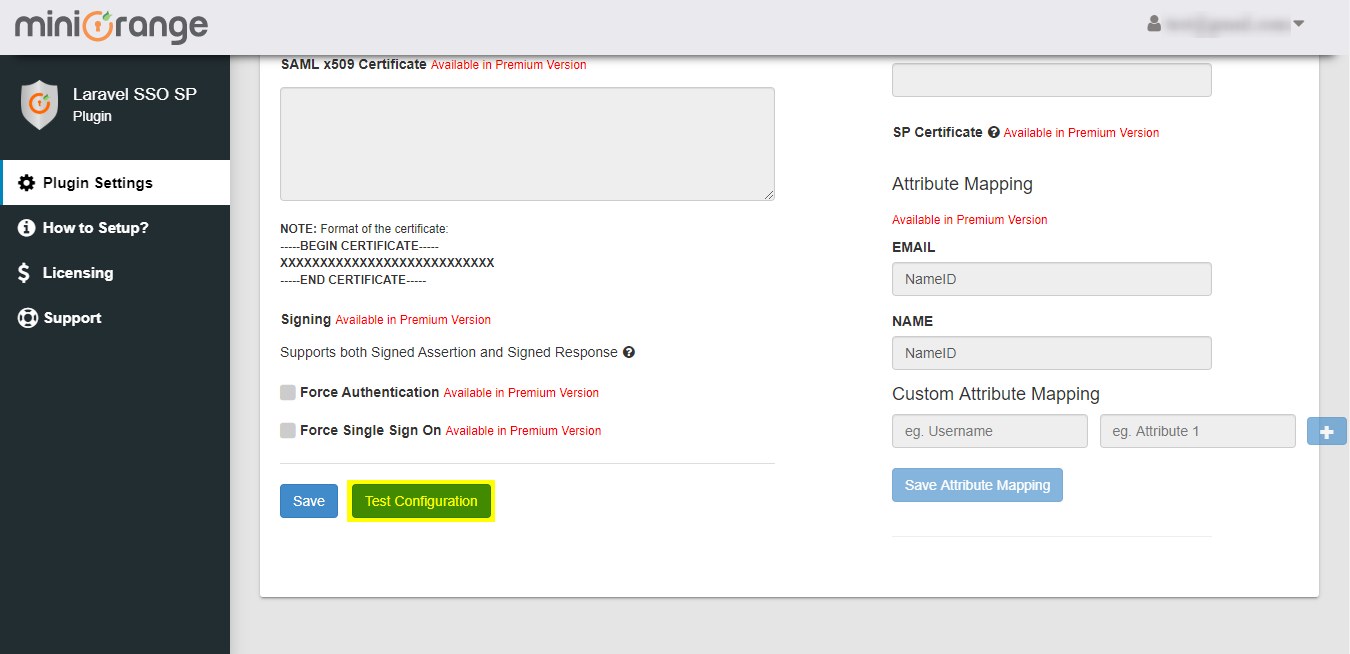The image size is (1350, 654).
Task: Click help icon beside Signed Response text
Action: click(629, 352)
